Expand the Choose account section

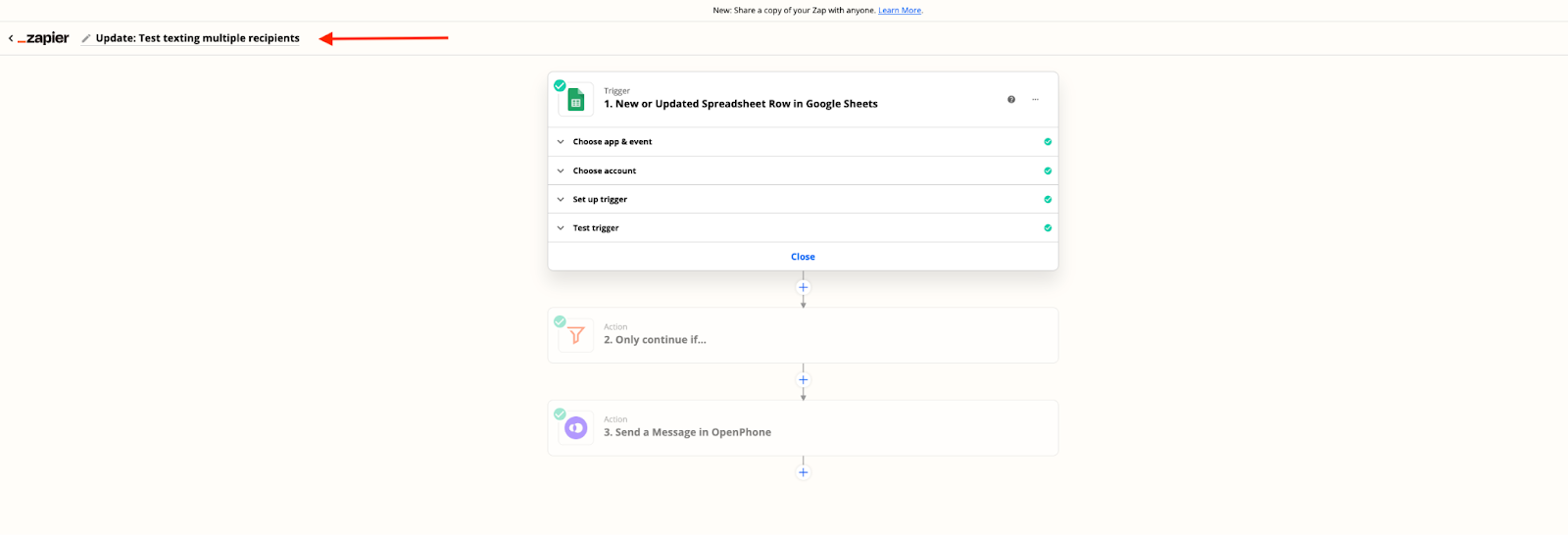click(x=803, y=170)
